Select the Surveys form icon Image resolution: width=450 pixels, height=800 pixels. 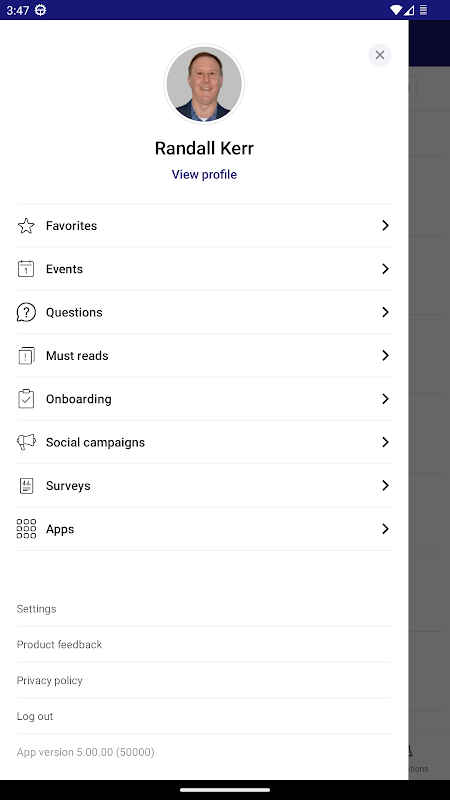(26, 486)
